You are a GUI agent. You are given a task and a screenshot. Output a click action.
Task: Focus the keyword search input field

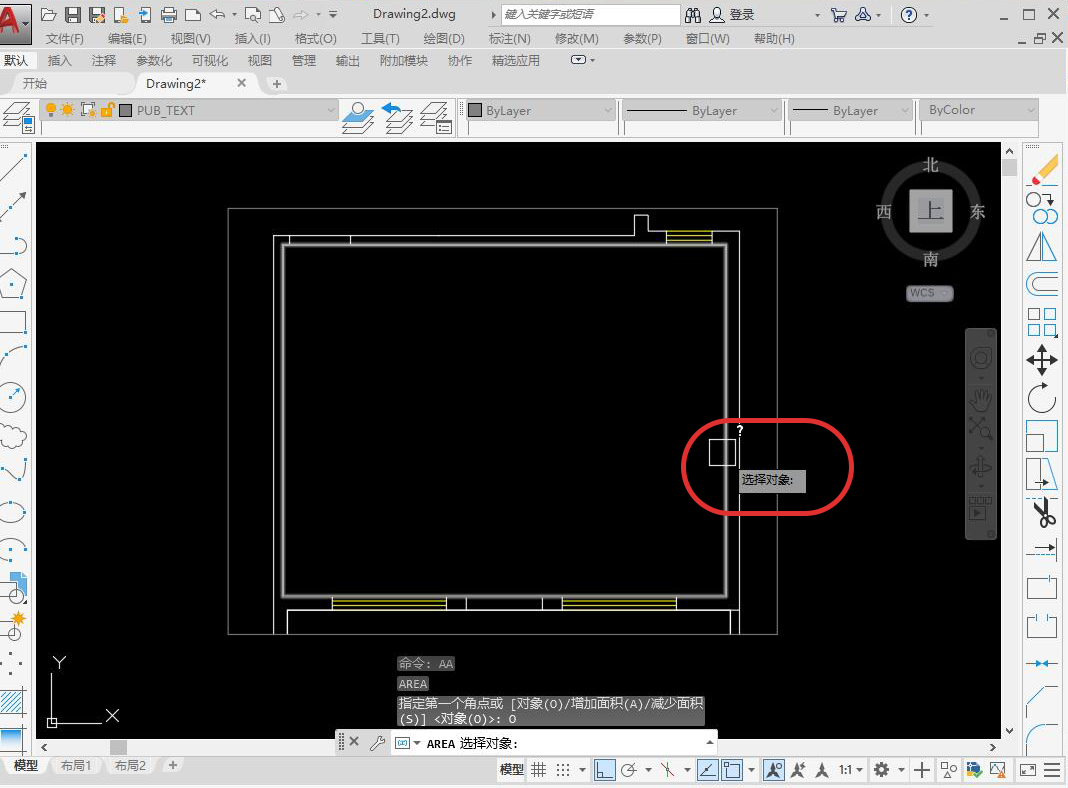[591, 14]
